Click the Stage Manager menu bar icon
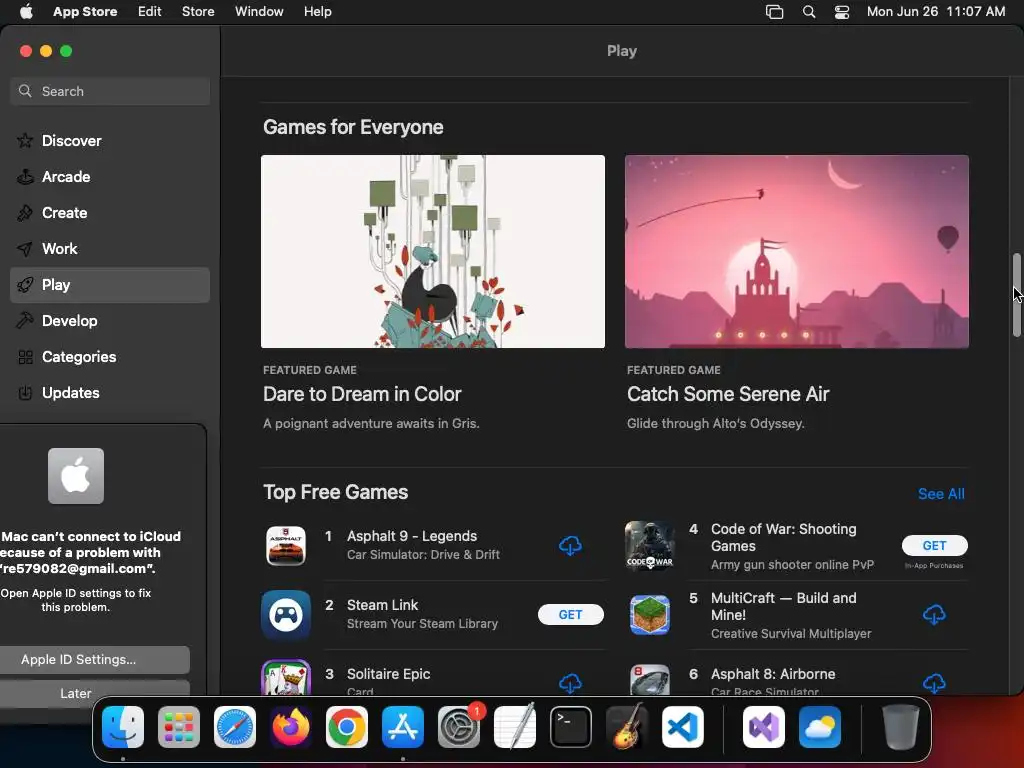This screenshot has height=768, width=1024. pyautogui.click(x=775, y=12)
